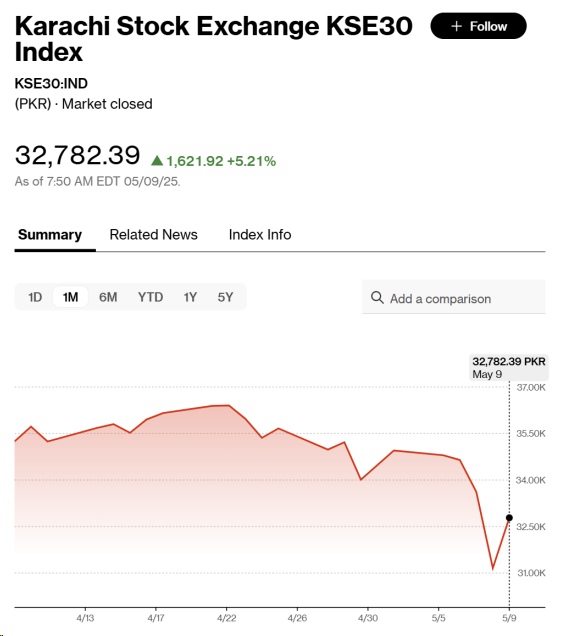Click the green up-triangle change indicator
This screenshot has width=588, height=636.
coord(157,161)
